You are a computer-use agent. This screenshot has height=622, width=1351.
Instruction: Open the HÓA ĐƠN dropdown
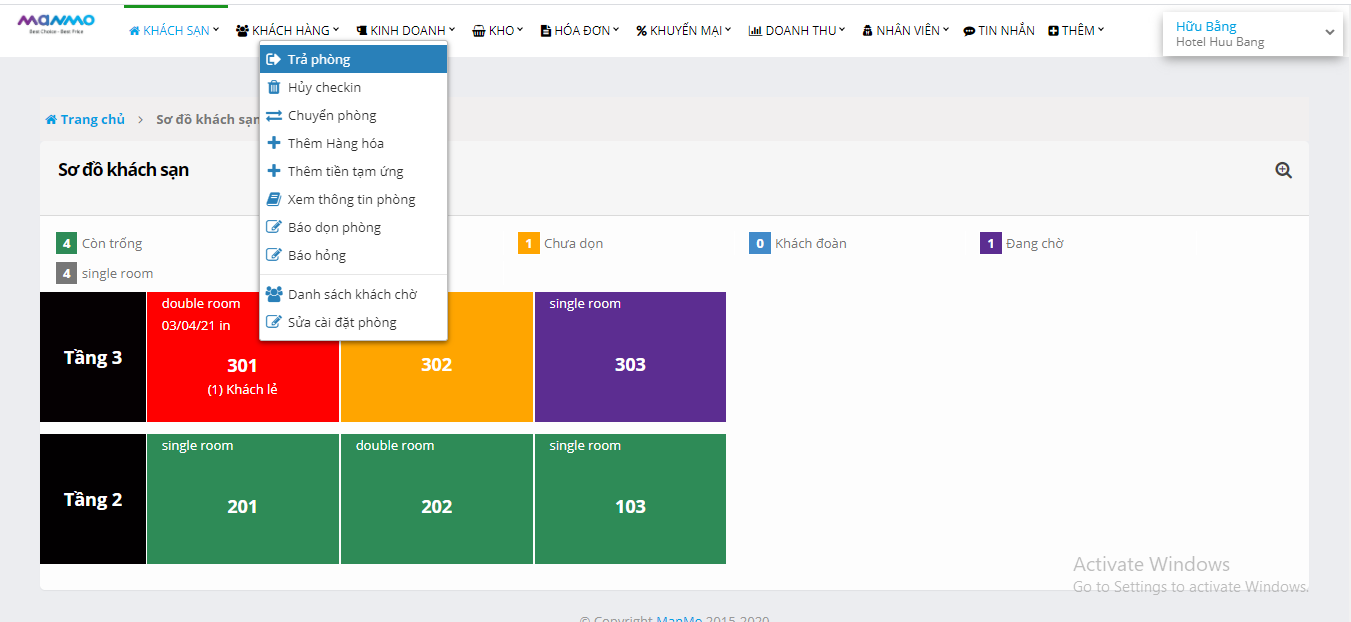click(580, 31)
